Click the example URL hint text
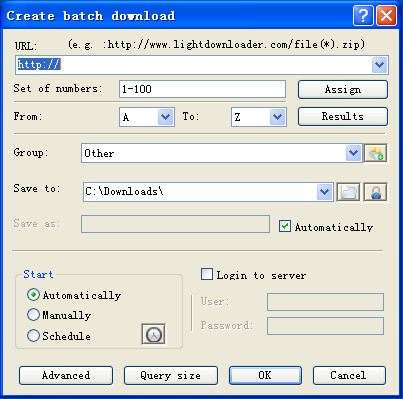 point(216,44)
